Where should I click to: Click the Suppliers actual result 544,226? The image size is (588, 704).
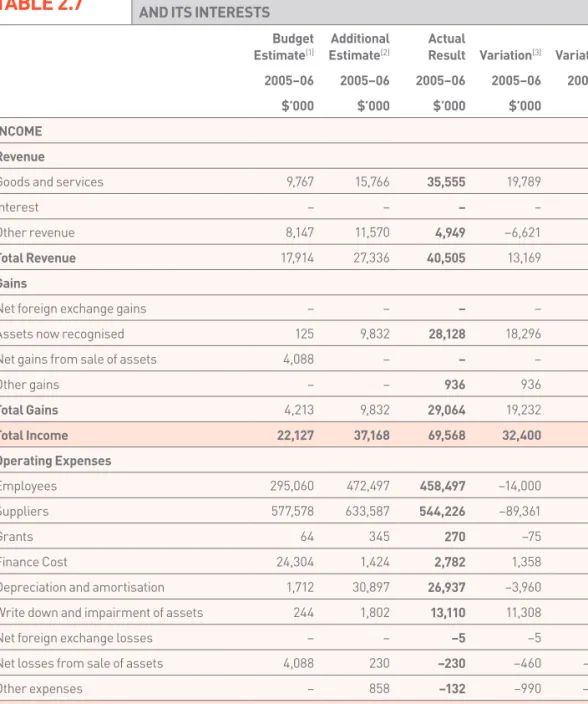442,511
